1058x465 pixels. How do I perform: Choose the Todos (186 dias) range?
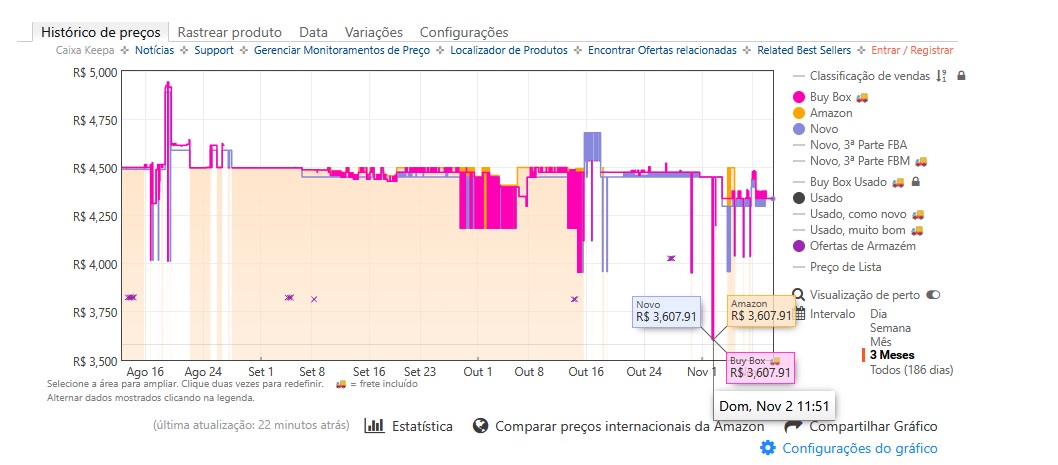[x=912, y=369]
